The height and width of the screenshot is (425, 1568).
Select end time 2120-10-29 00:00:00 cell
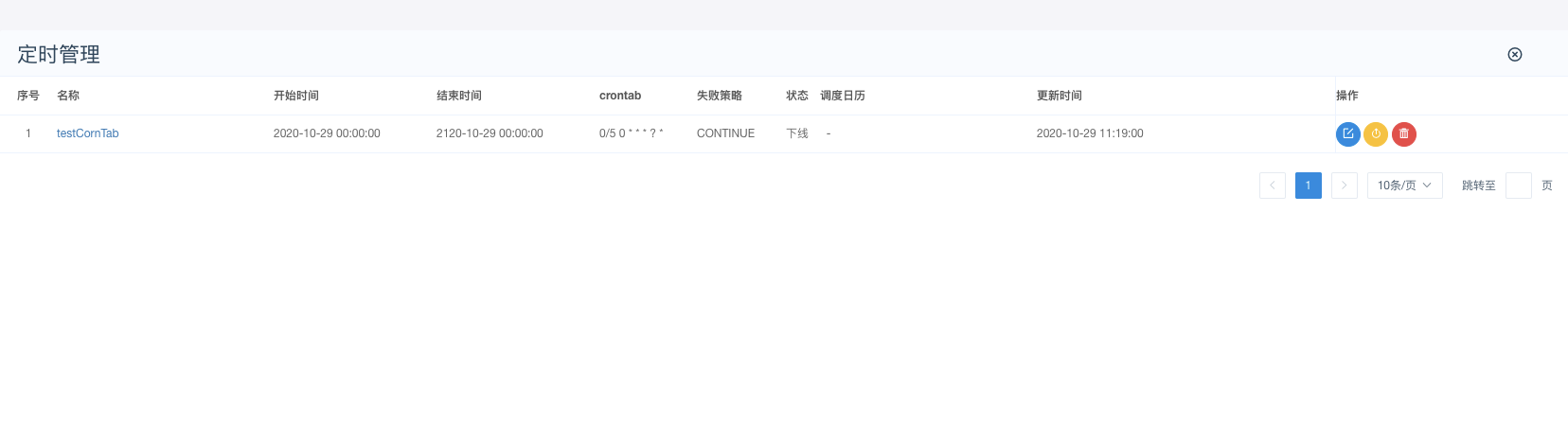[x=490, y=133]
